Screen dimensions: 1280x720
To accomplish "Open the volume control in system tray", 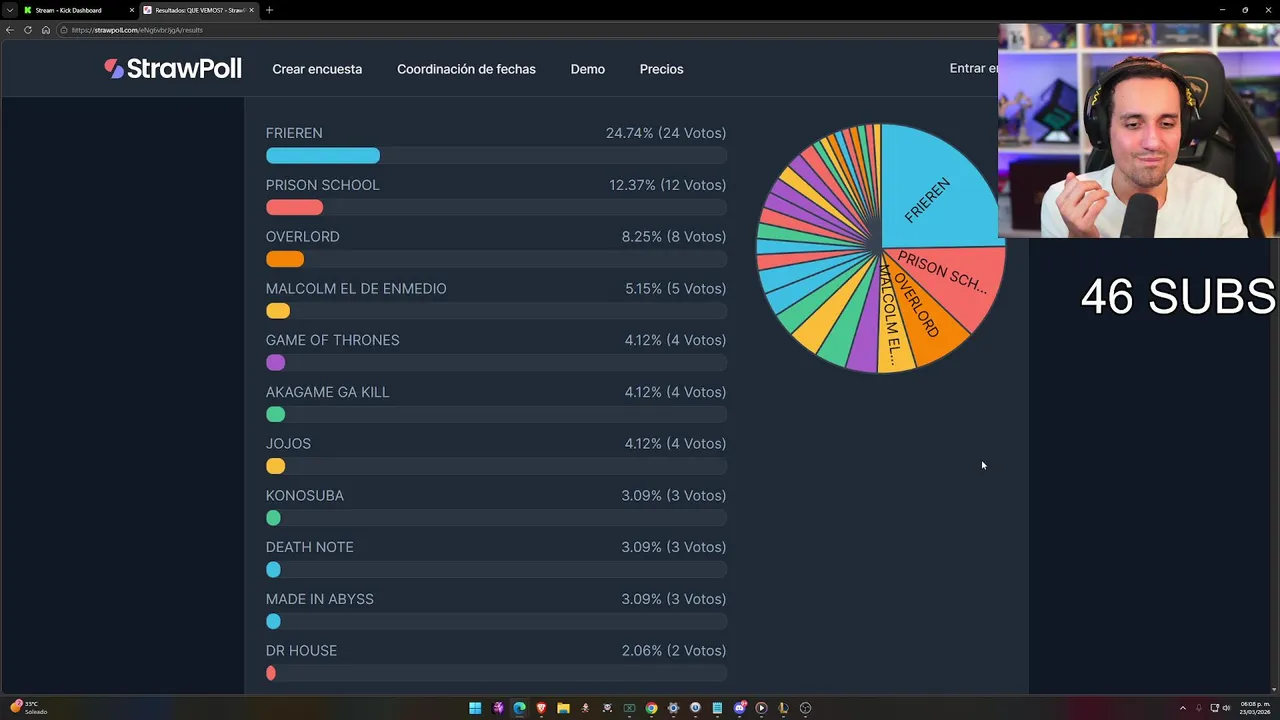I will pos(1227,708).
